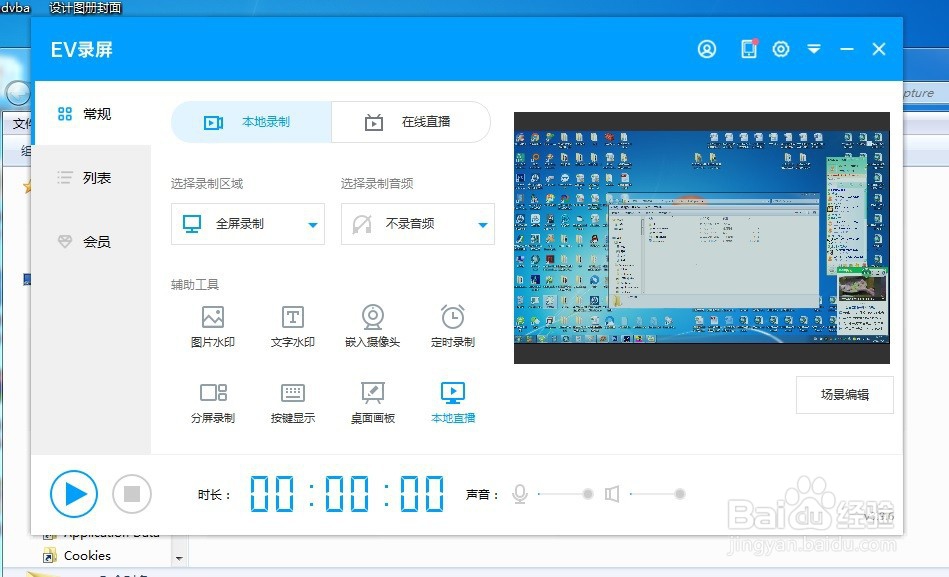Viewport: 949px width, 577px height.
Task: Open the 本地直播 tool
Action: [x=452, y=403]
